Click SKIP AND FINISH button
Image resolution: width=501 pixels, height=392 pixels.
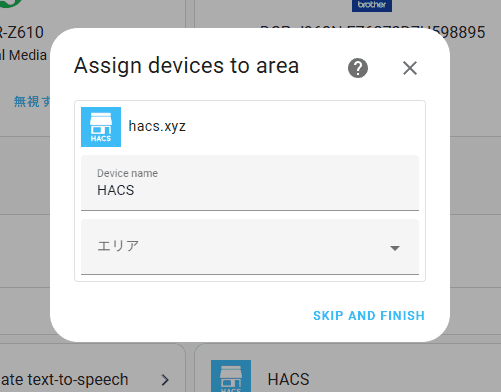pos(369,316)
